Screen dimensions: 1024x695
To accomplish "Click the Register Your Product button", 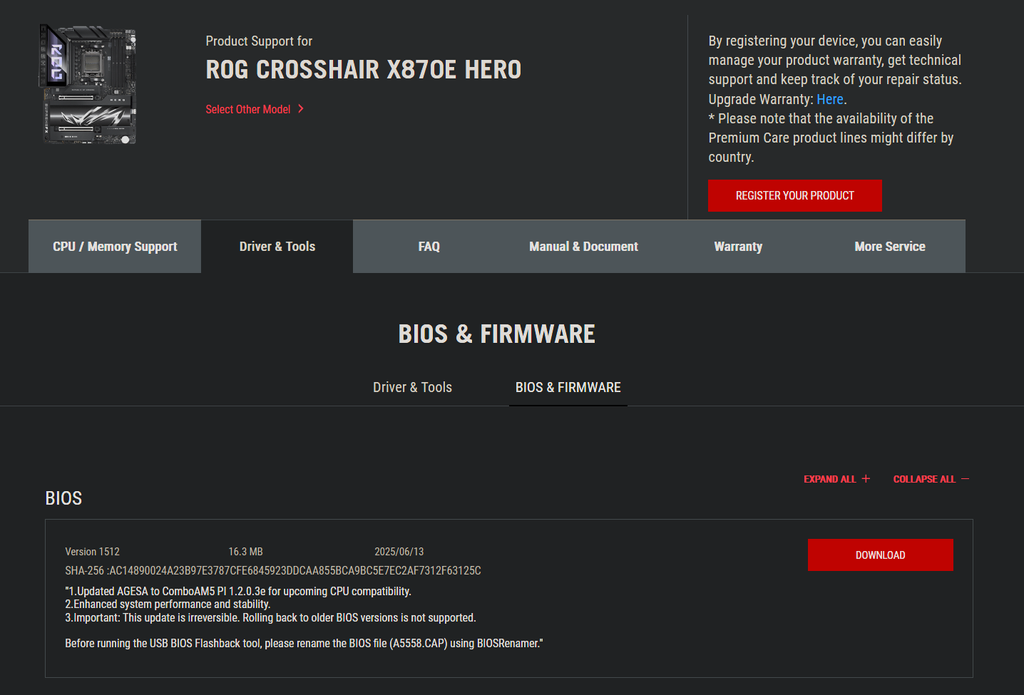I will pyautogui.click(x=794, y=195).
